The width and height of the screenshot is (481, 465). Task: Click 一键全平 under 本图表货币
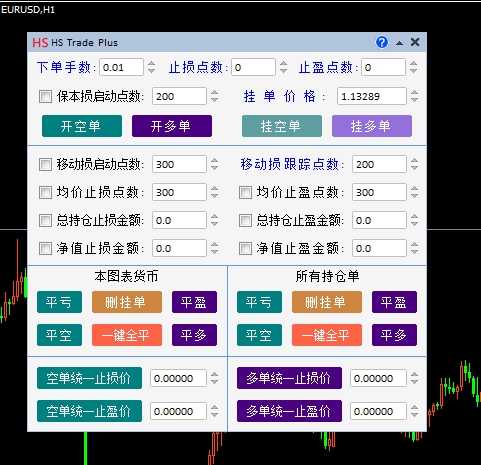tap(127, 335)
